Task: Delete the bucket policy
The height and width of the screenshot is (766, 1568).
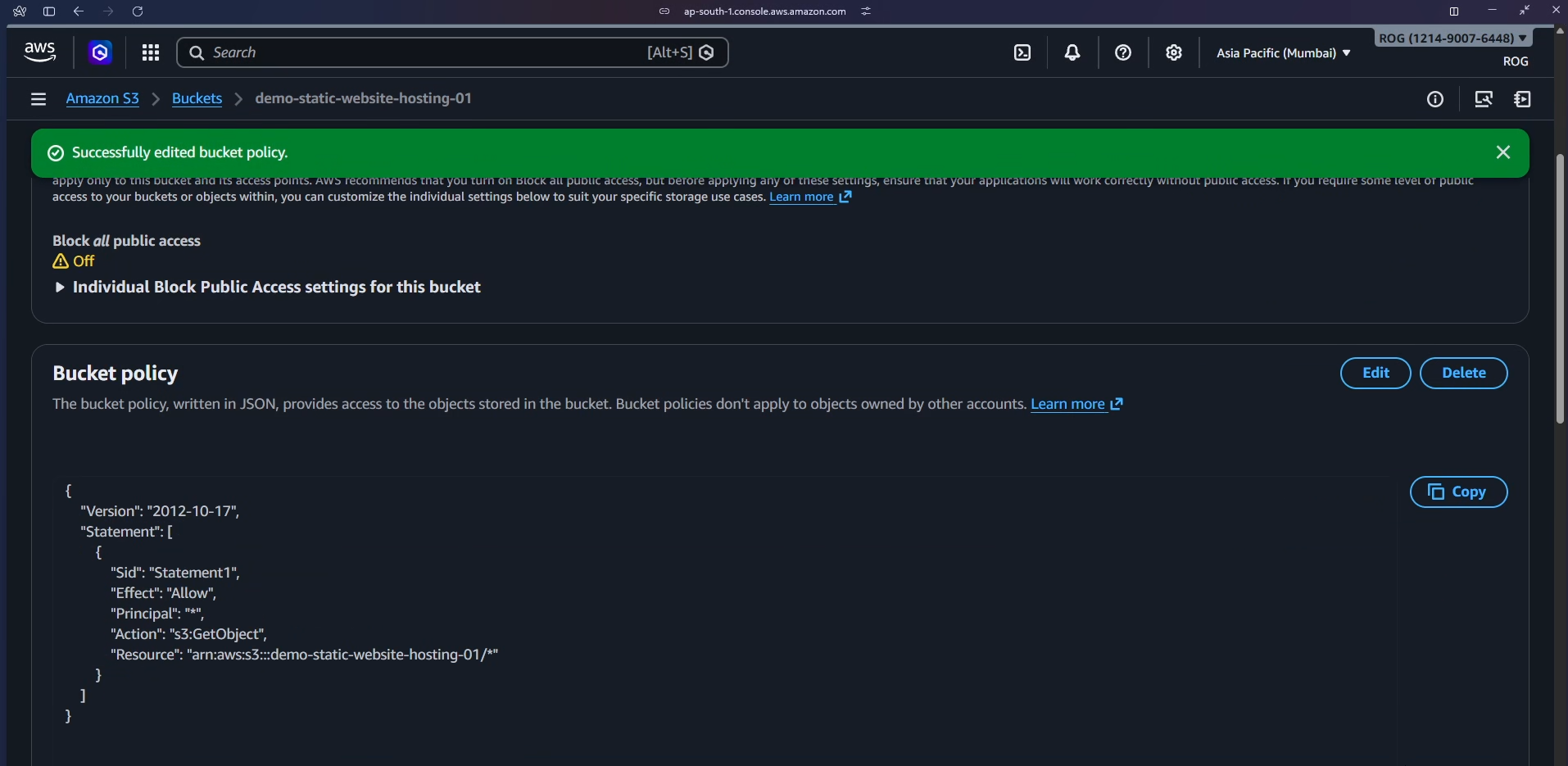Action: coord(1463,373)
